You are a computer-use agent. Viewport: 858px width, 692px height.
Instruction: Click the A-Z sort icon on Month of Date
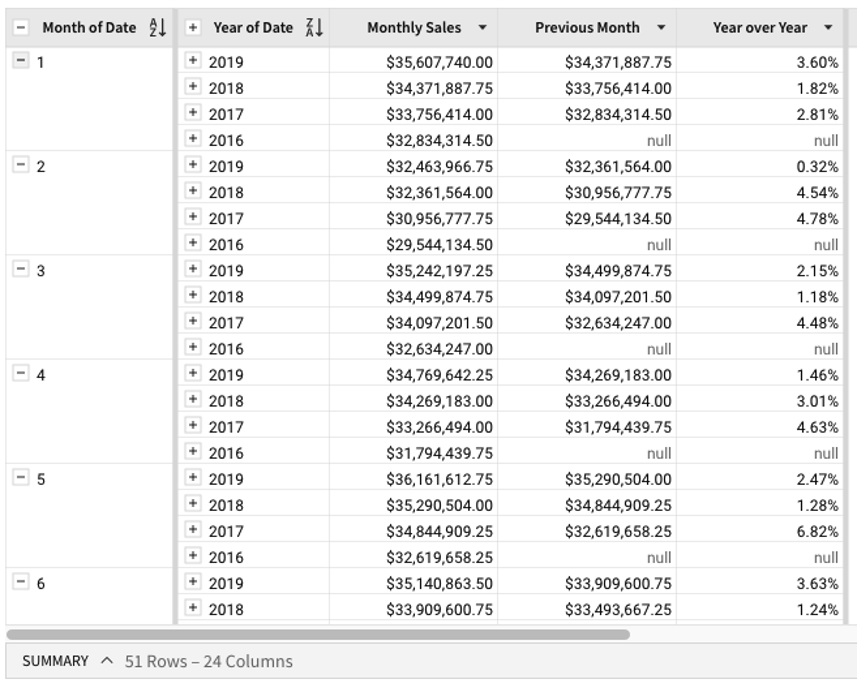point(157,28)
